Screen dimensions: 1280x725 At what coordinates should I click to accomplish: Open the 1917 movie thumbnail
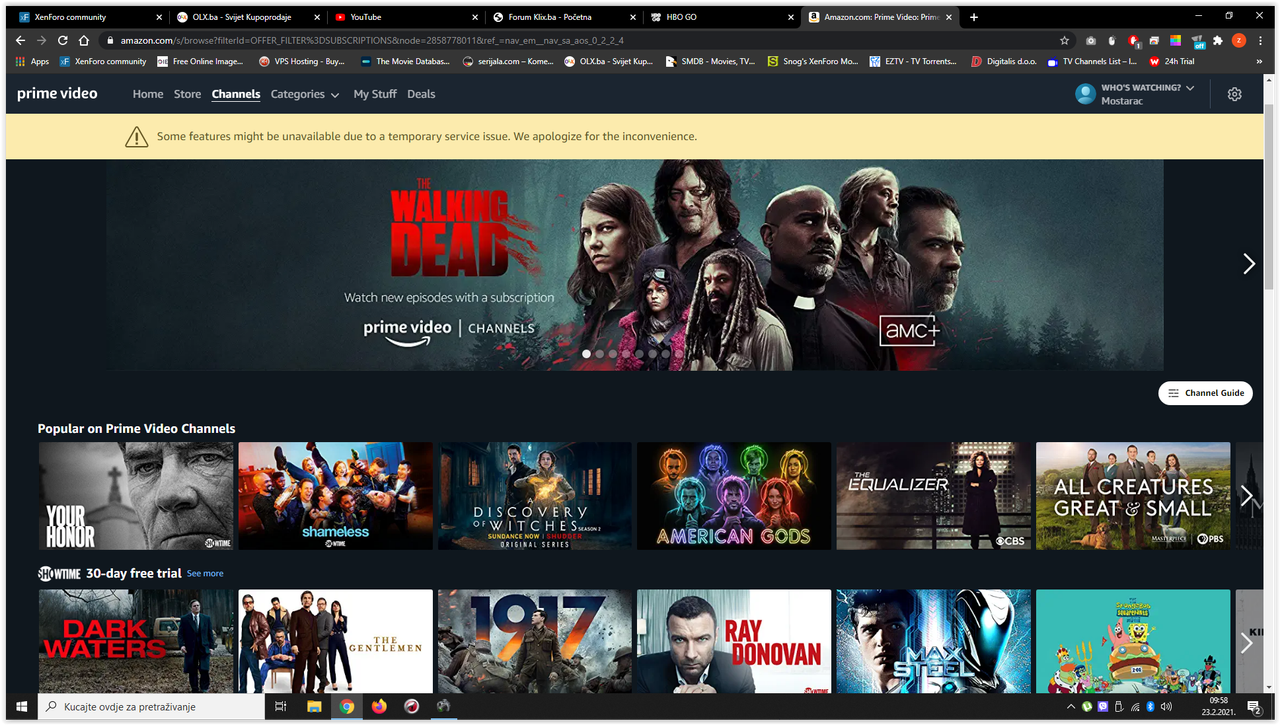[535, 642]
